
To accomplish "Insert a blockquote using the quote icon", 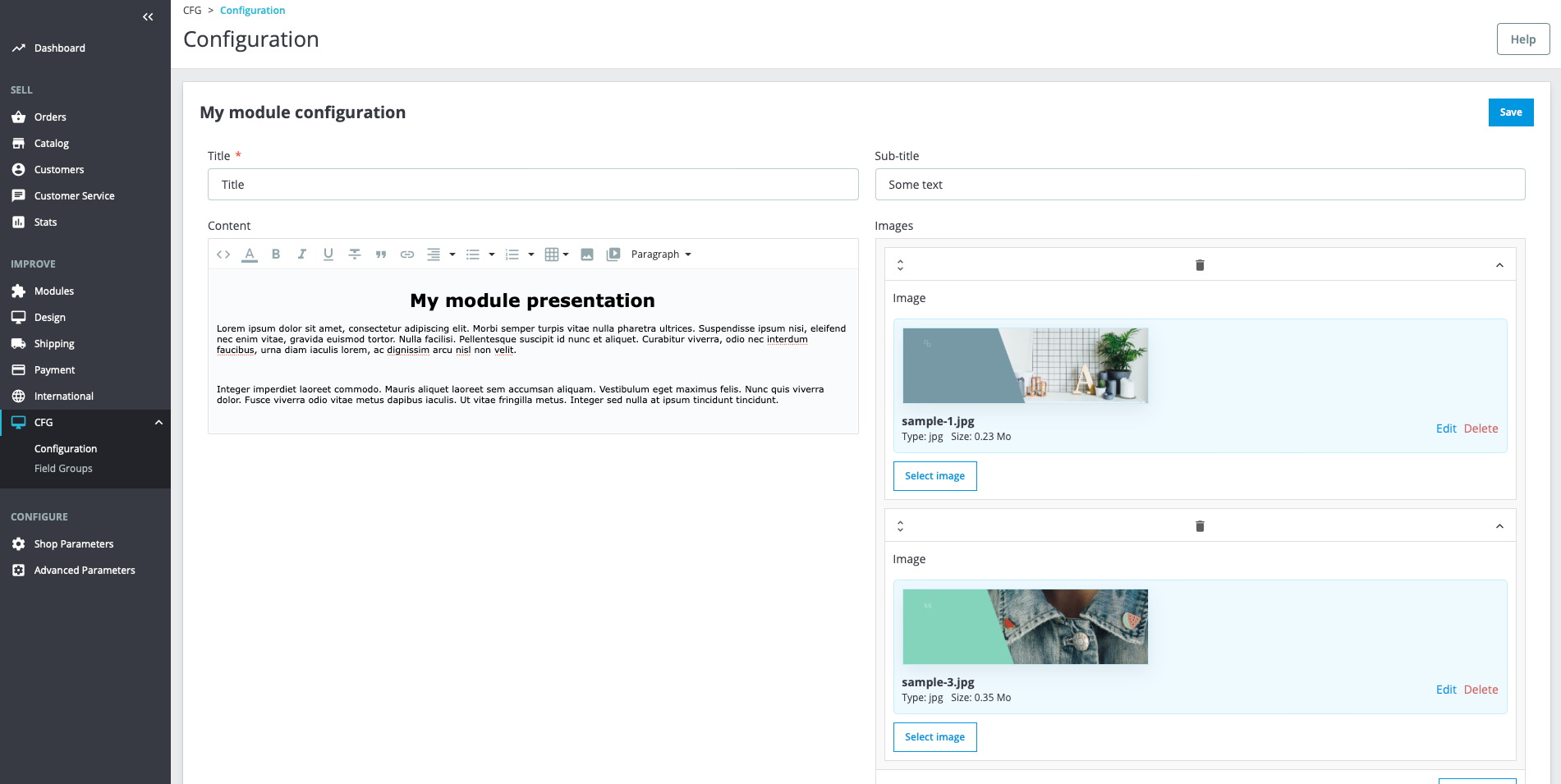I will [x=381, y=254].
